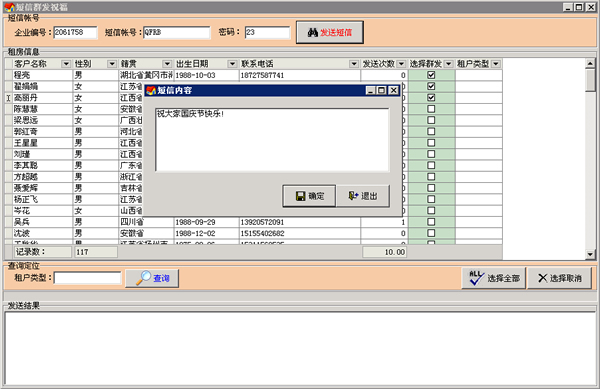Uncheck the 选择群发 checkbox for 程亮

(x=431, y=75)
